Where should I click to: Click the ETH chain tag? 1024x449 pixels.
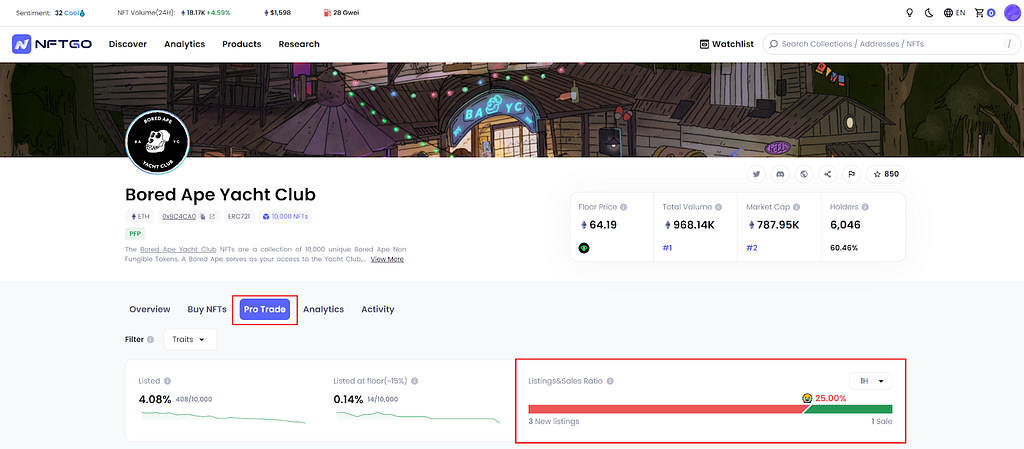138,216
